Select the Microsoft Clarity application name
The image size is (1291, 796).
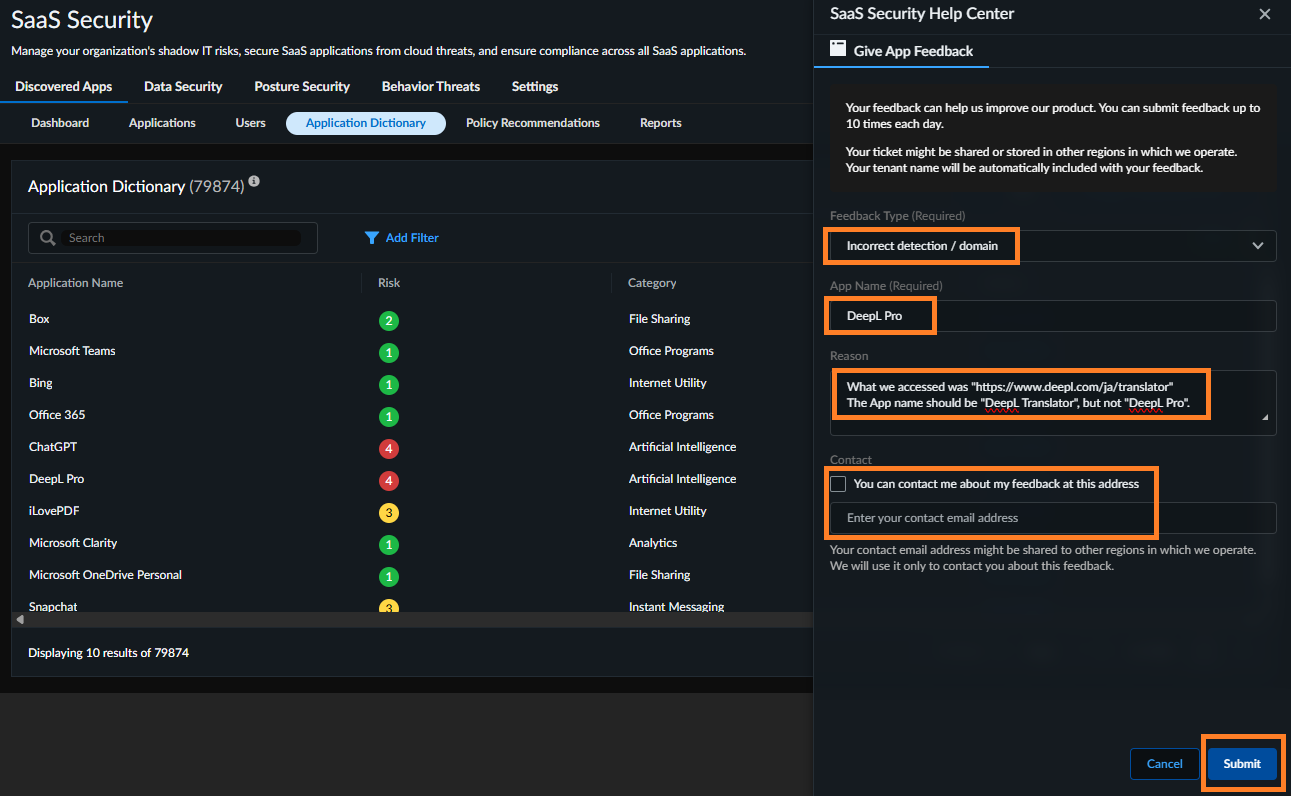(73, 543)
